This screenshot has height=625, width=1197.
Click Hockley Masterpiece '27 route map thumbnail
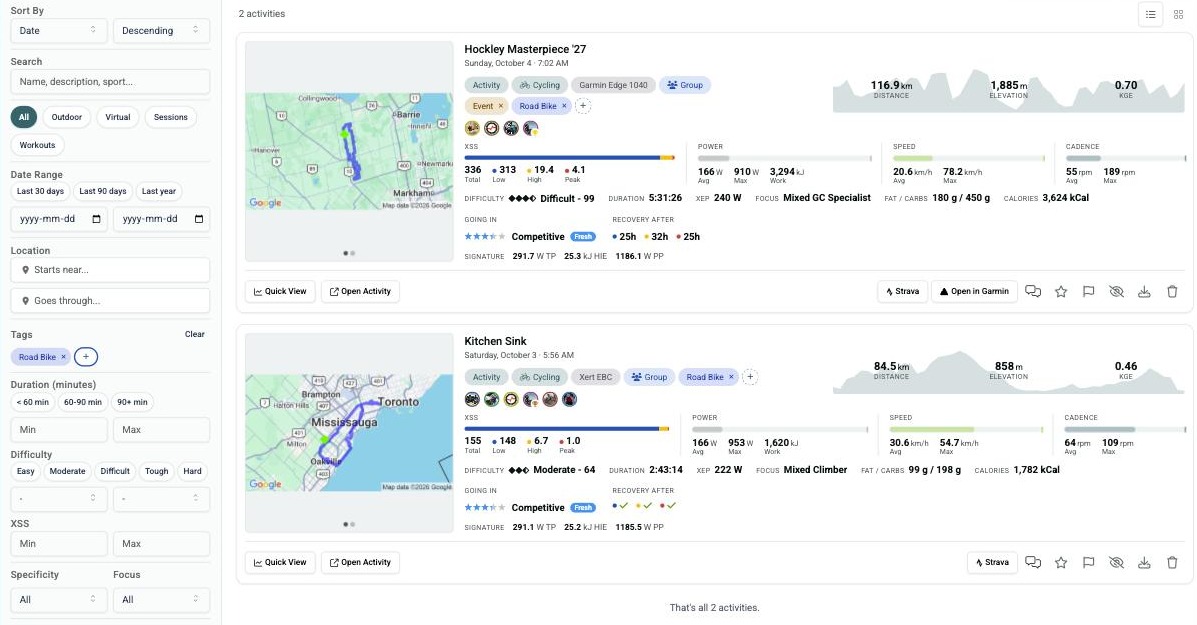pyautogui.click(x=349, y=151)
